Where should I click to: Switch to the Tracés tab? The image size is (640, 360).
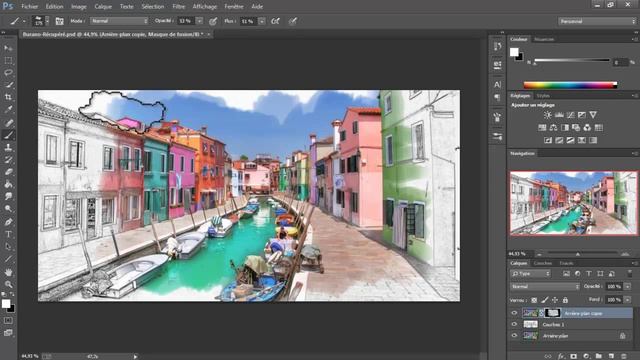pyautogui.click(x=566, y=263)
